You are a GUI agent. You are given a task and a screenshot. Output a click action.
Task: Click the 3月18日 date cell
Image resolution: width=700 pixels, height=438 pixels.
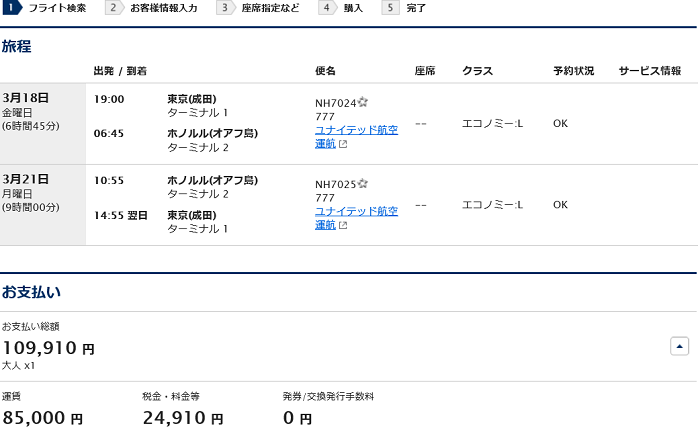(x=43, y=124)
